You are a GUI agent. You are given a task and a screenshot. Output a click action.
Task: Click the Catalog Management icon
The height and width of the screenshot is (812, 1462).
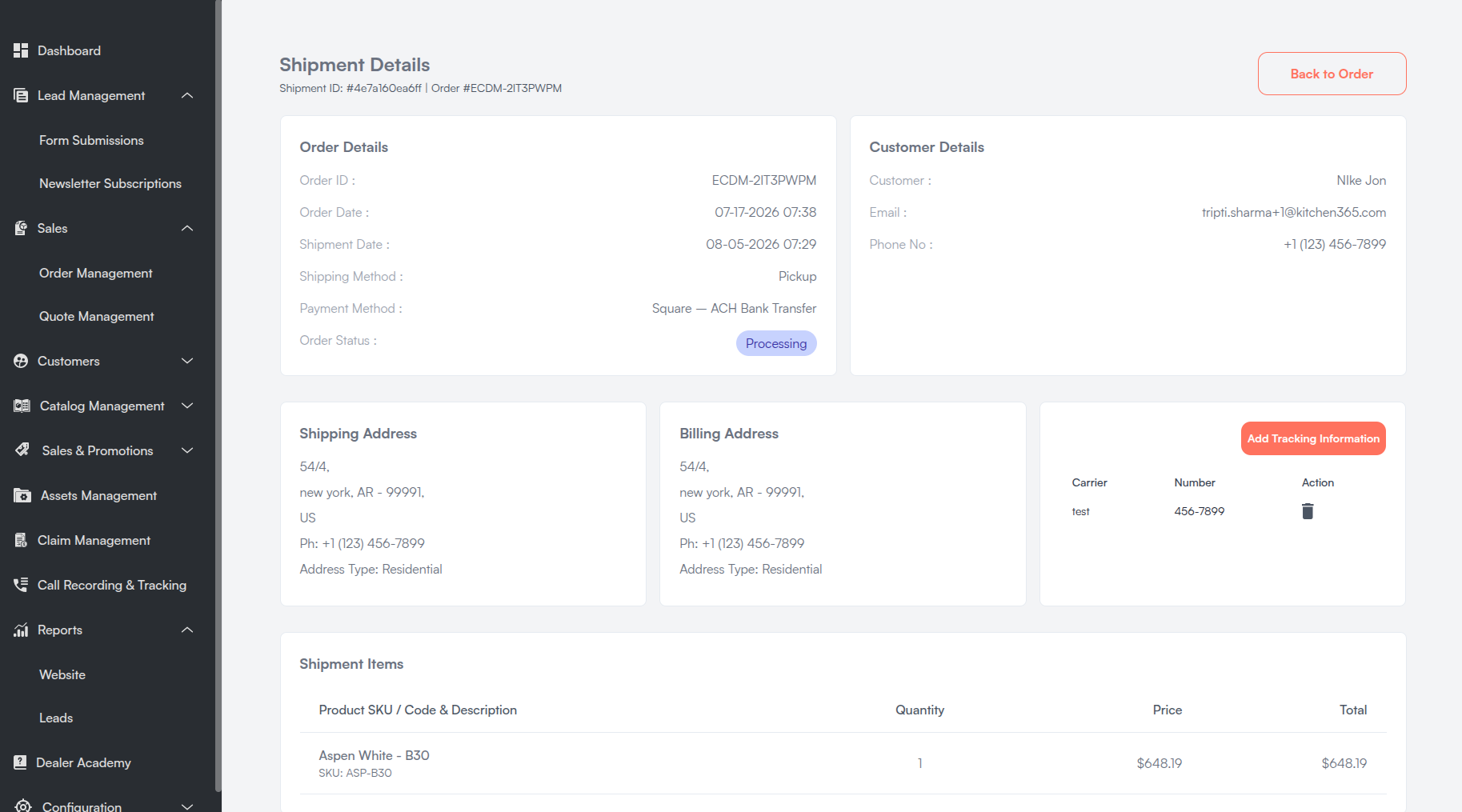coord(22,406)
